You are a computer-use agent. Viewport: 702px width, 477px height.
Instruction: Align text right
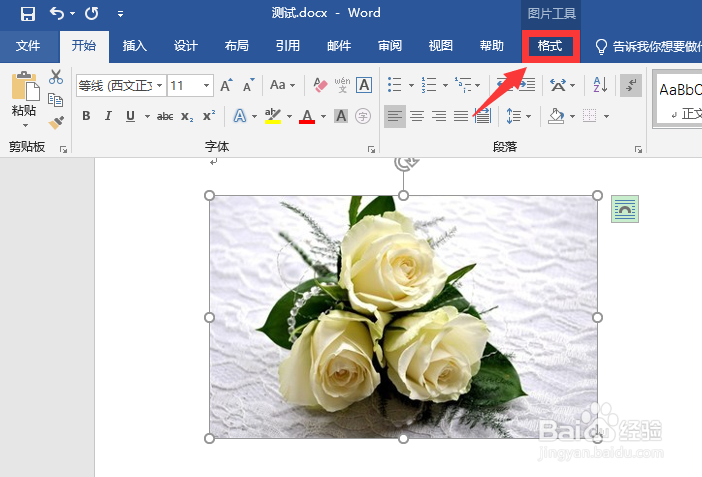point(439,116)
